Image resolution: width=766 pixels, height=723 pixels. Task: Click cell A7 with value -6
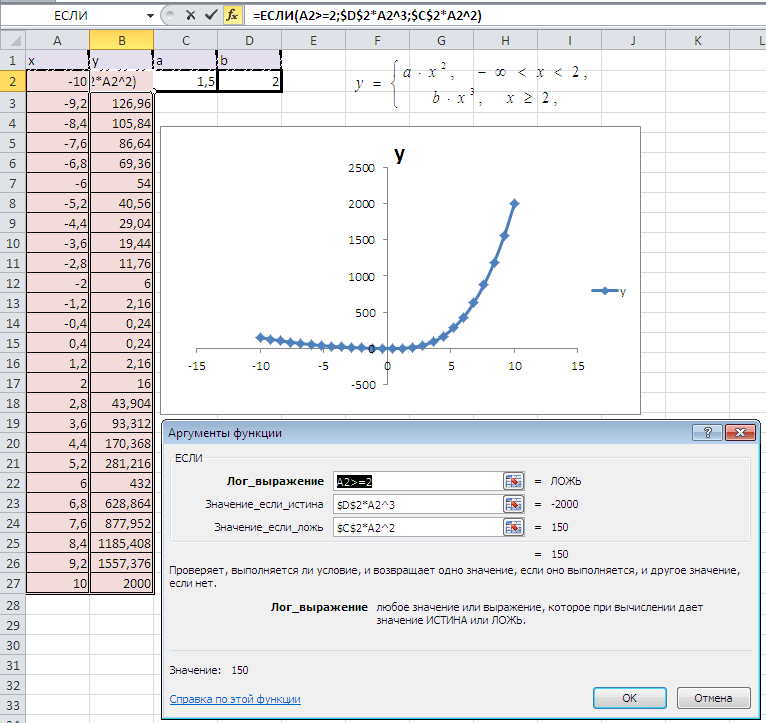coord(58,183)
